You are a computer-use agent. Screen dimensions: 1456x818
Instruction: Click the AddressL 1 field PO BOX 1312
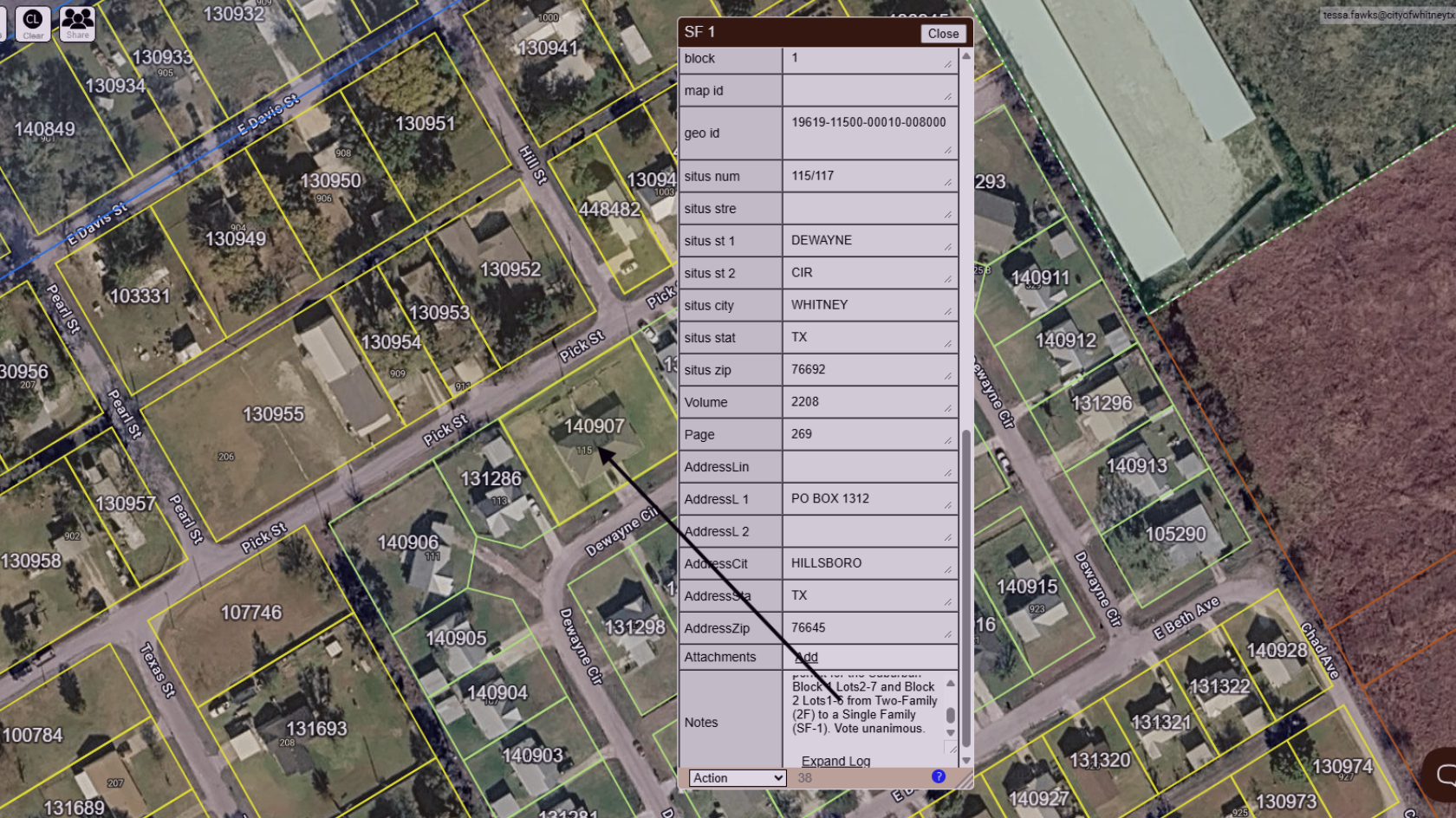870,499
